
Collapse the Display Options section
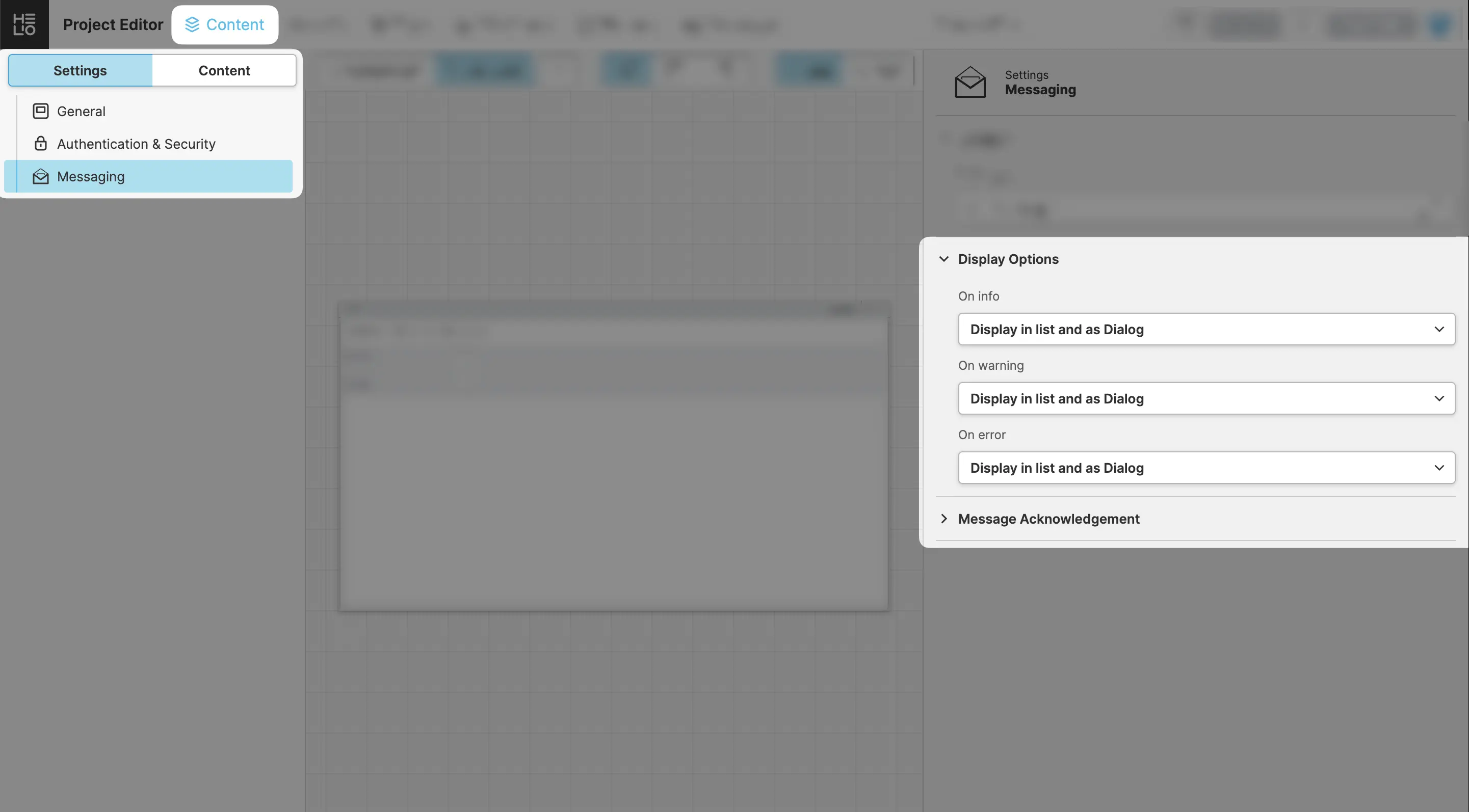[945, 259]
